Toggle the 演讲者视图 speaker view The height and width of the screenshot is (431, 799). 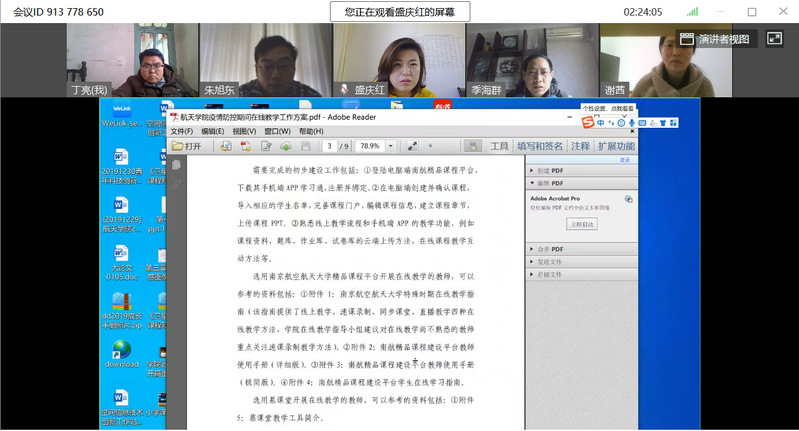coord(715,39)
